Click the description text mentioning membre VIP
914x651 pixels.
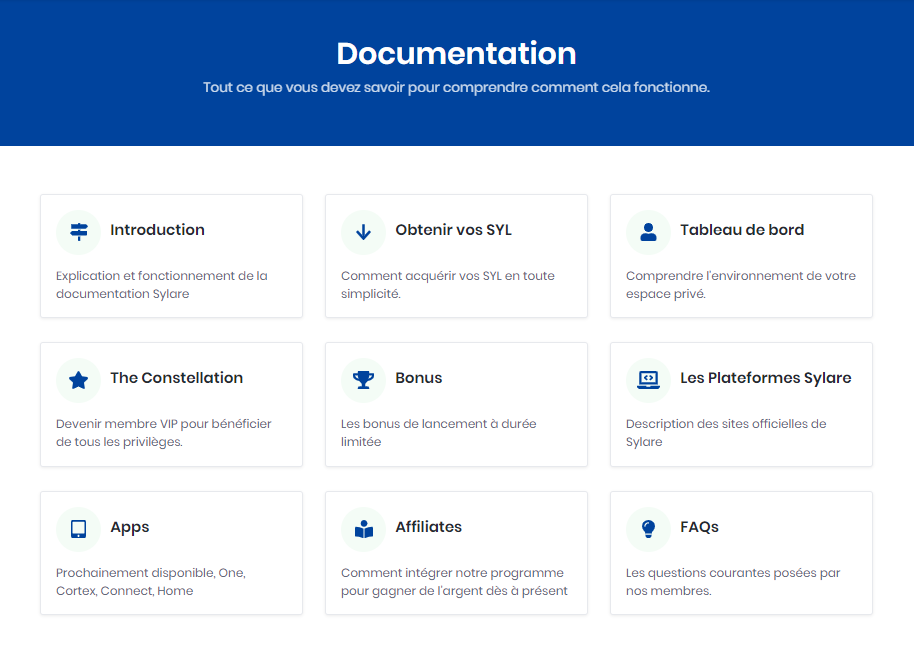[x=164, y=433]
